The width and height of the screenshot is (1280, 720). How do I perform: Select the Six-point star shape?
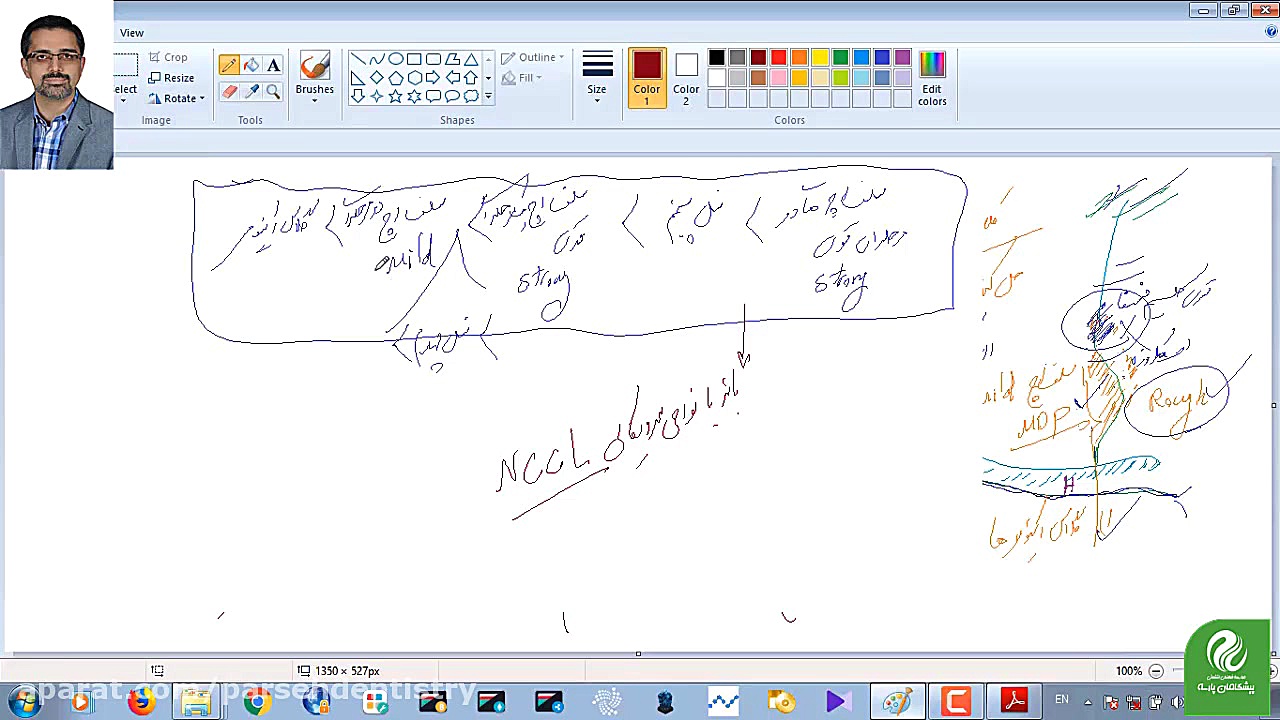pyautogui.click(x=415, y=96)
